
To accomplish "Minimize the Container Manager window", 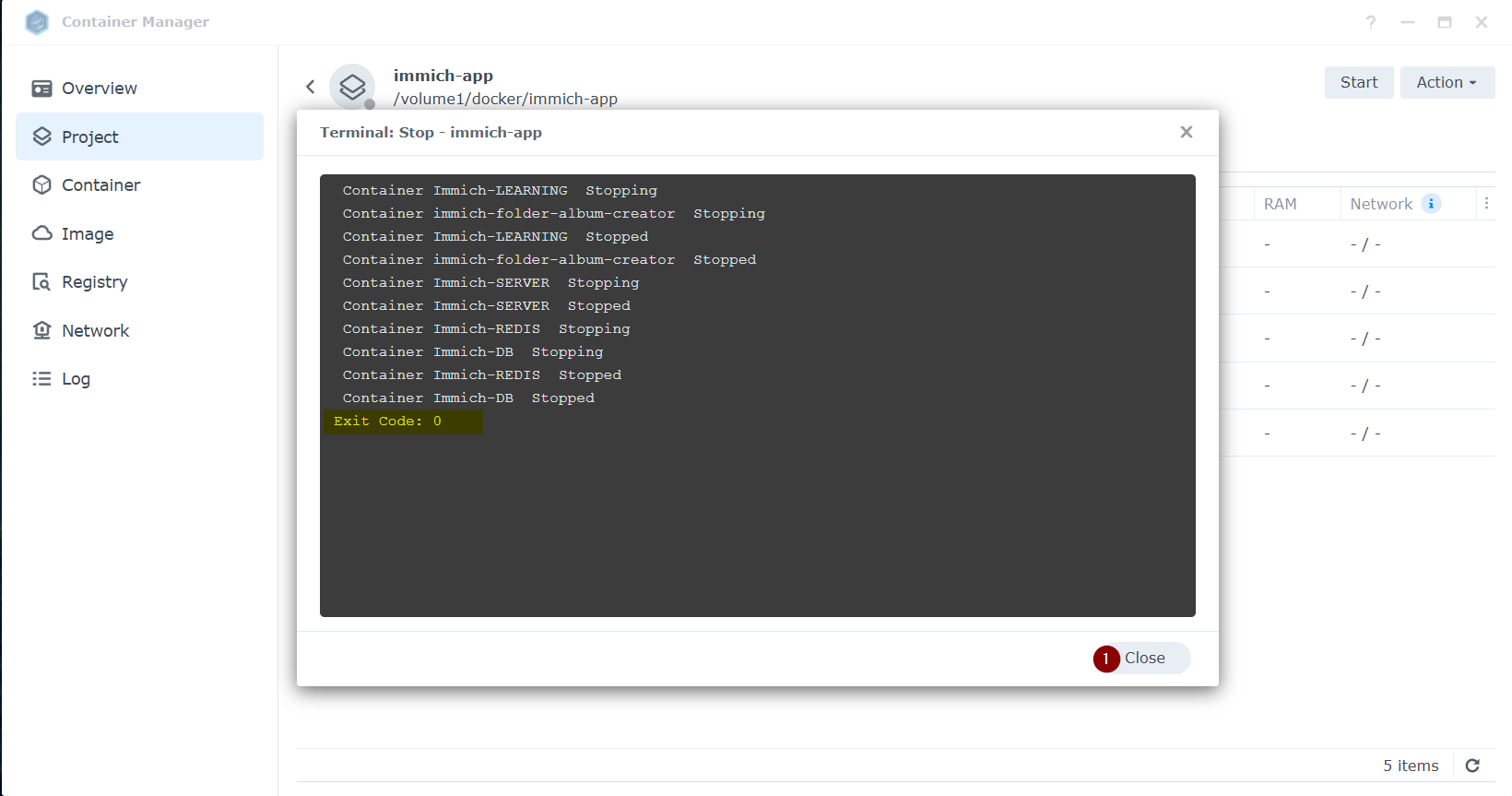I will [1408, 22].
